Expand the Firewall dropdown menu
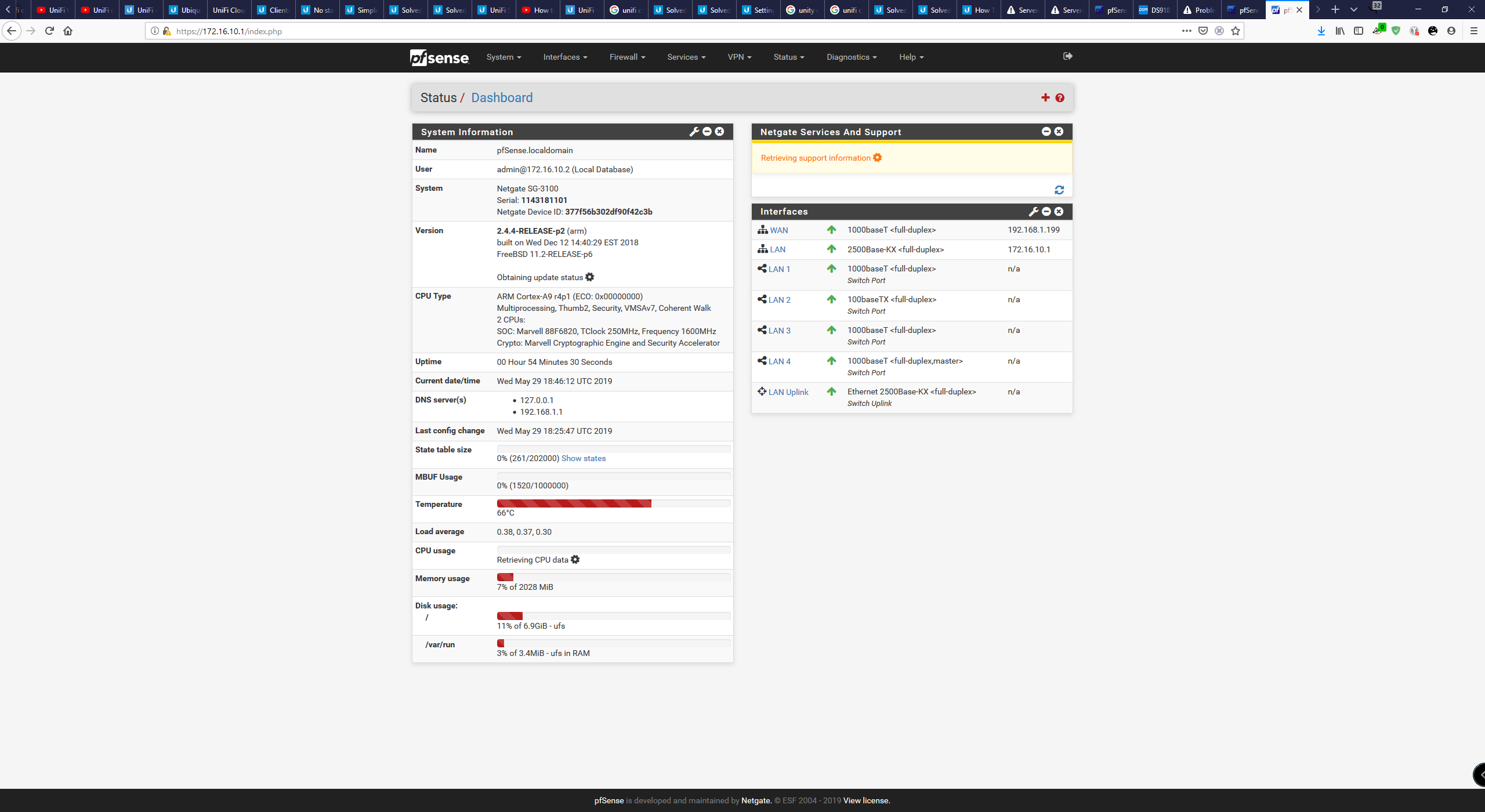Image resolution: width=1485 pixels, height=812 pixels. tap(627, 57)
